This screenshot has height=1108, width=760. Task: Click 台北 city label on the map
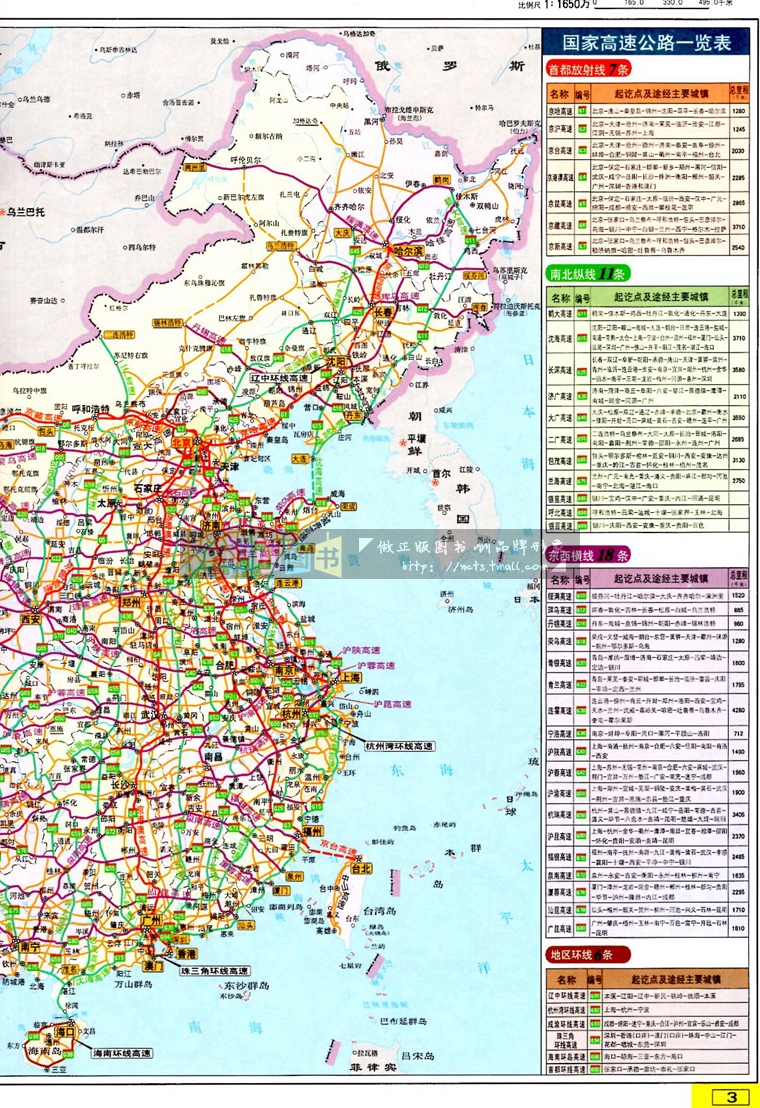coord(361,868)
